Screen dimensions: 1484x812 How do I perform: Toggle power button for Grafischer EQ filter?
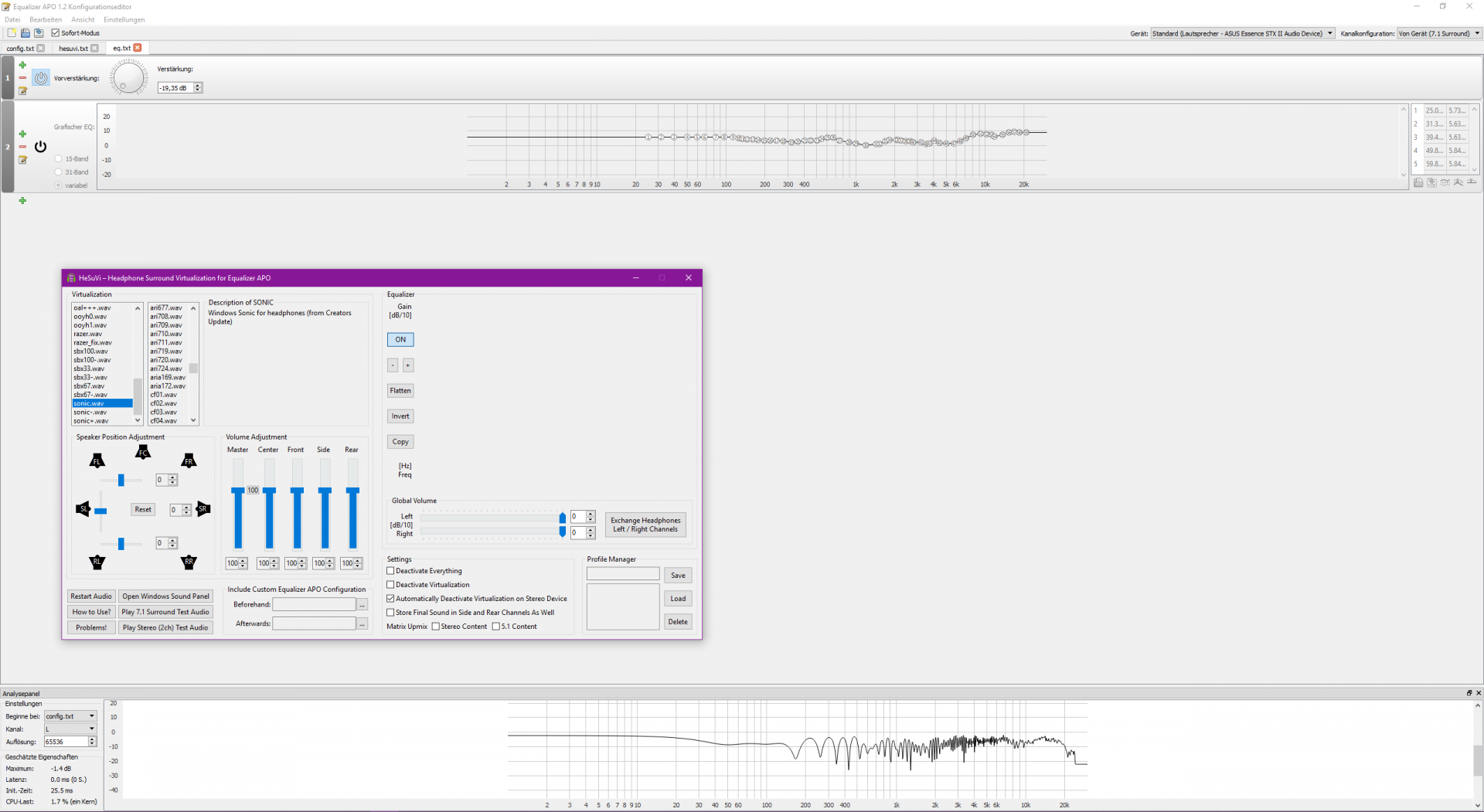[41, 147]
